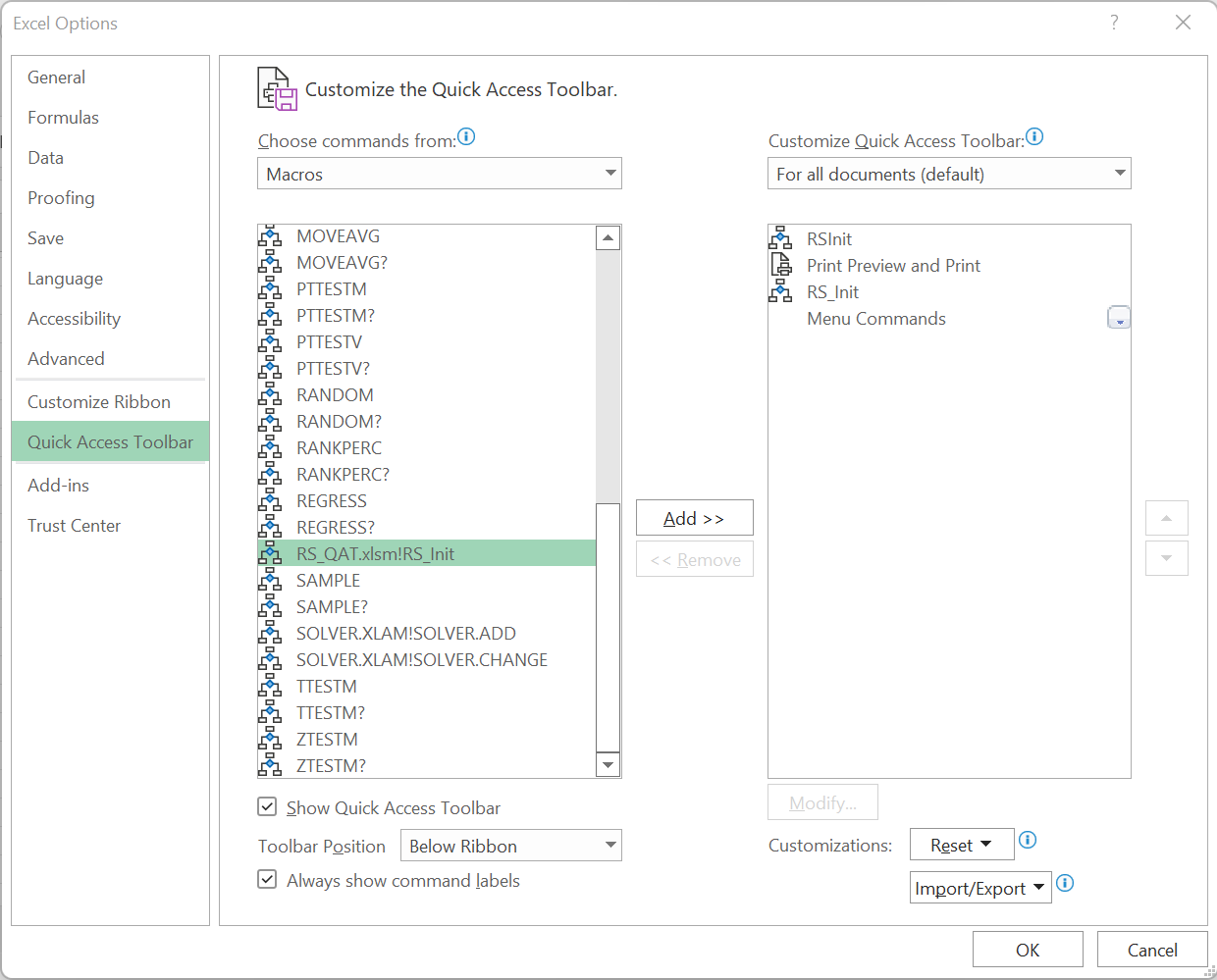1217x980 pixels.
Task: Select the RANDOM? macro entry
Action: tap(427, 422)
